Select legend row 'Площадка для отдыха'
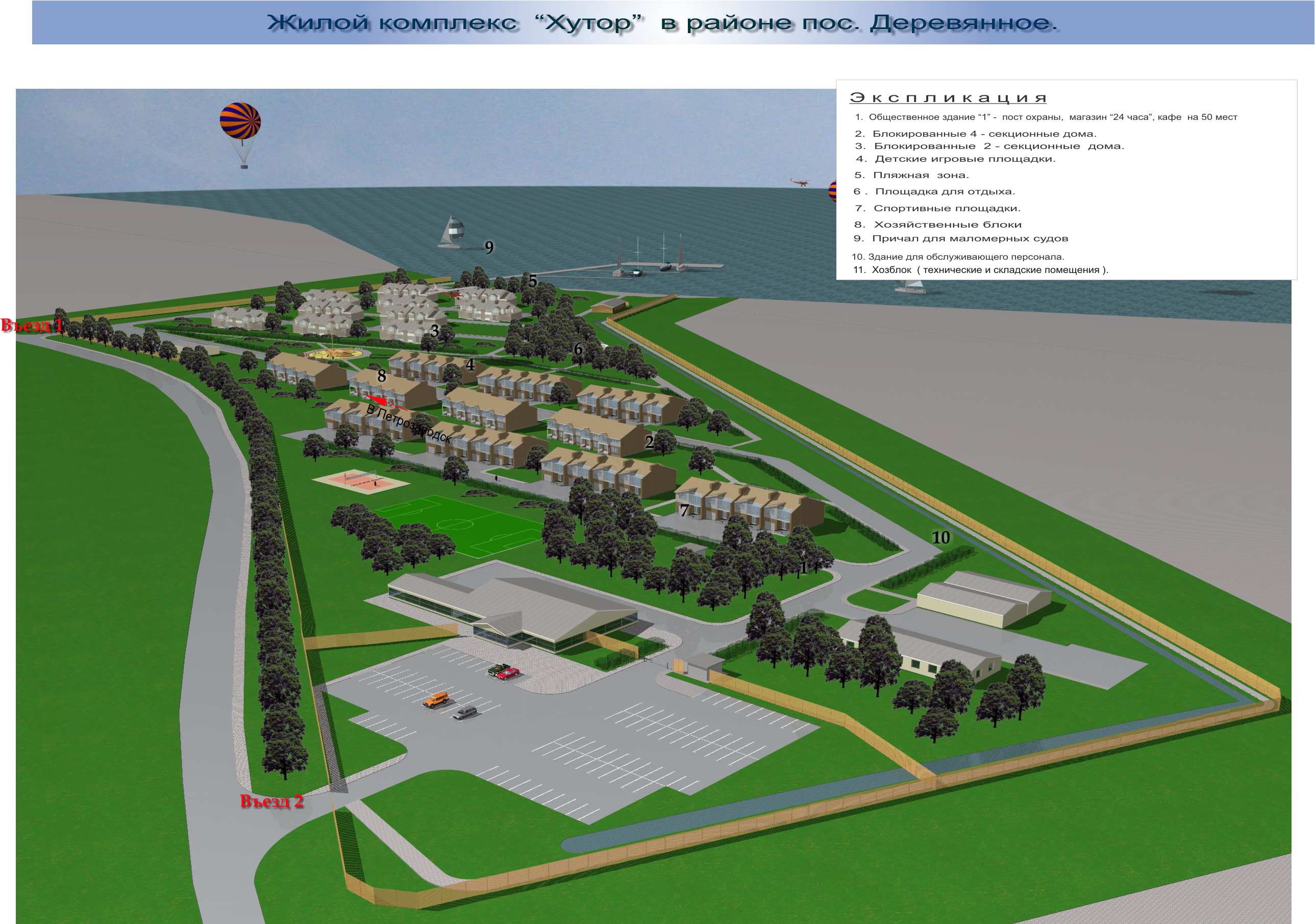This screenshot has width=1315, height=924. click(934, 192)
